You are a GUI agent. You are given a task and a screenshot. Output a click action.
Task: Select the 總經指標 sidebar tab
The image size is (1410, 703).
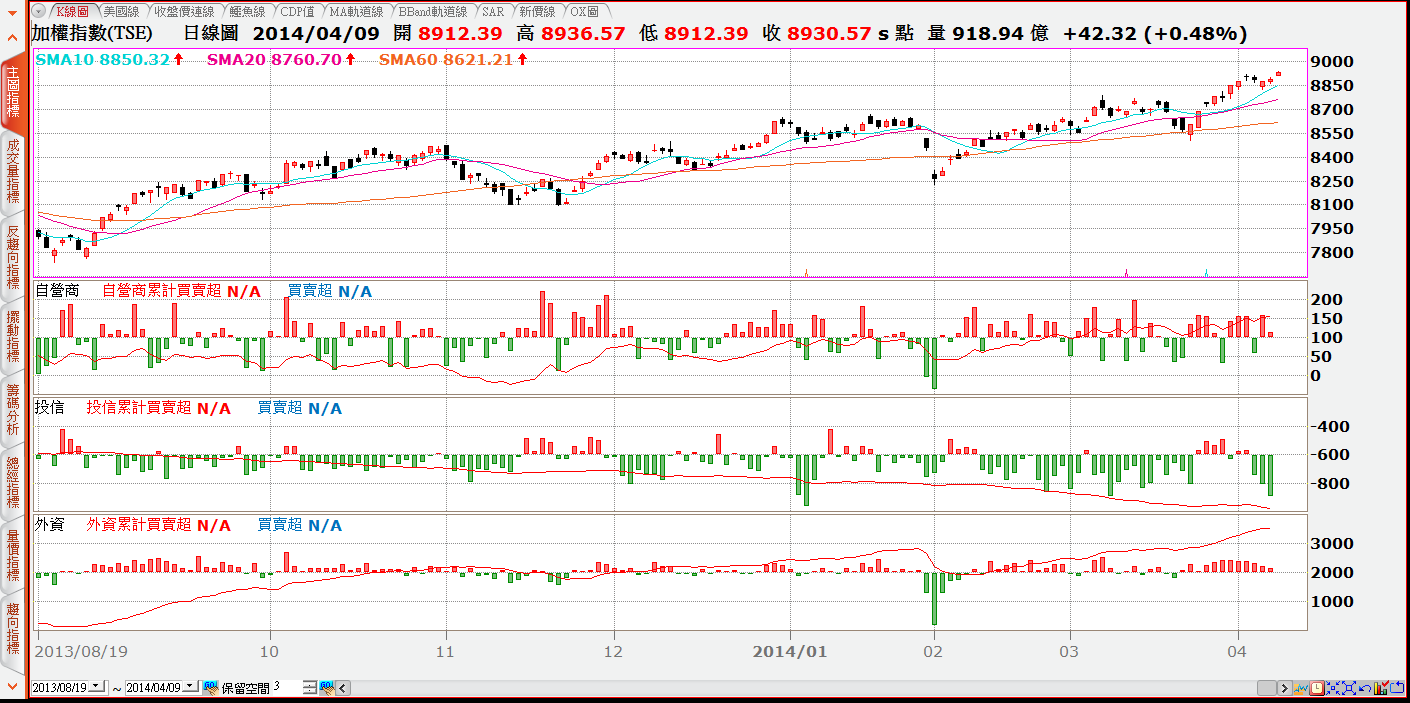pyautogui.click(x=13, y=483)
